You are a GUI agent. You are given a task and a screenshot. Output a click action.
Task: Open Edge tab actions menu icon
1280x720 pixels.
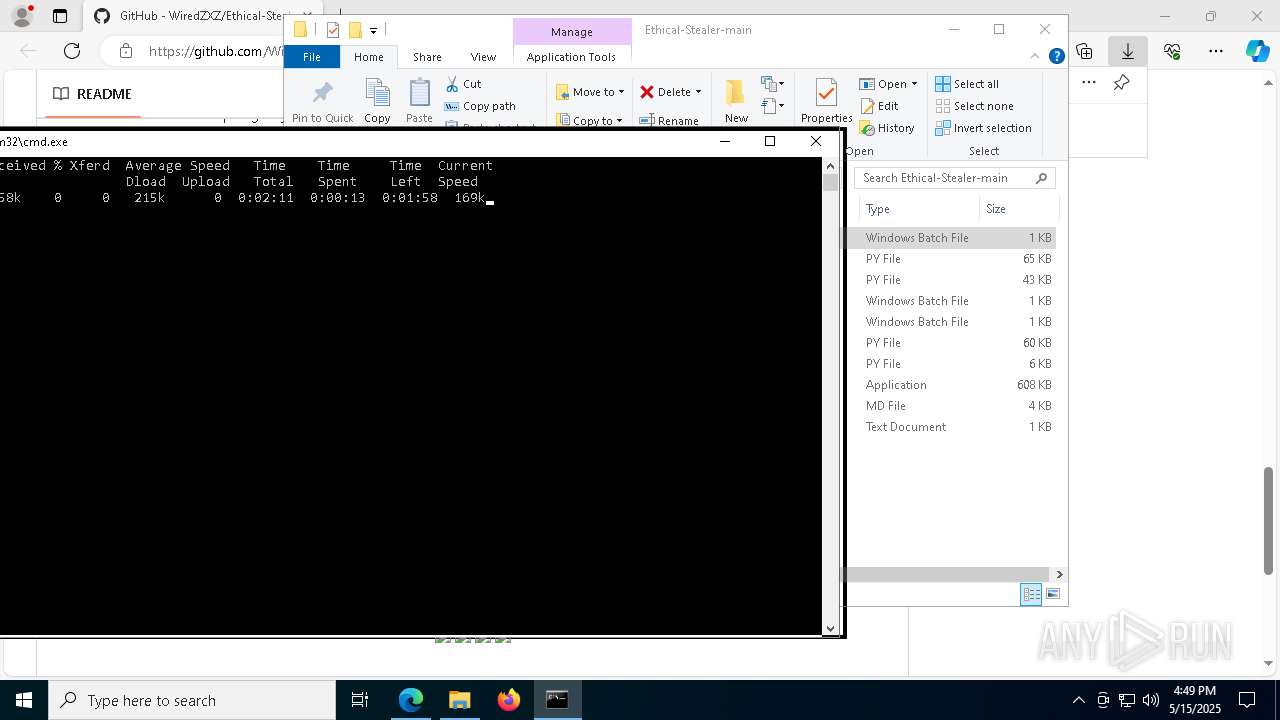(x=60, y=16)
